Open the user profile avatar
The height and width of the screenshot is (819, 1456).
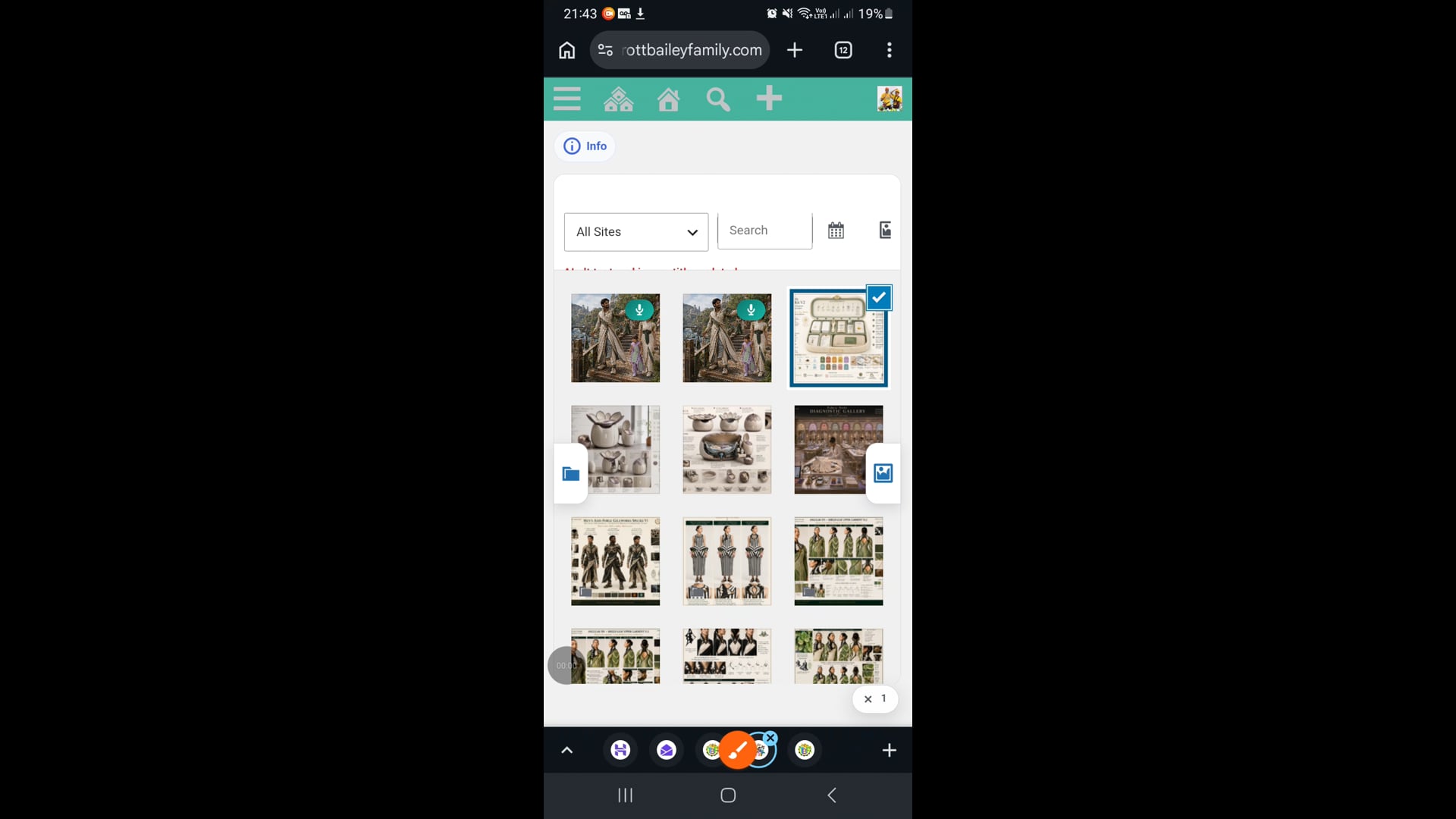(x=889, y=99)
